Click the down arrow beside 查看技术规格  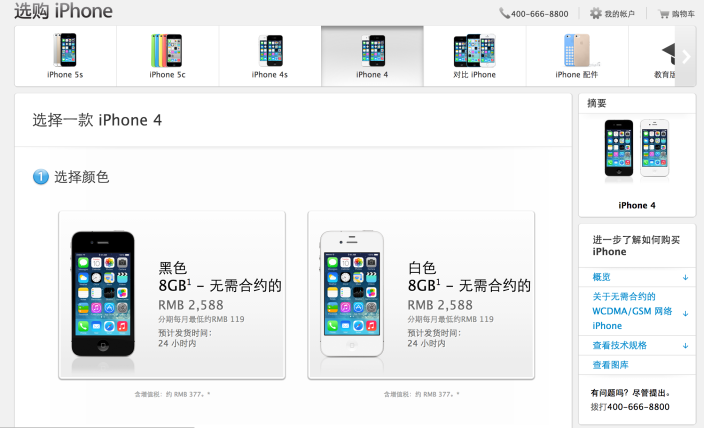tap(686, 346)
